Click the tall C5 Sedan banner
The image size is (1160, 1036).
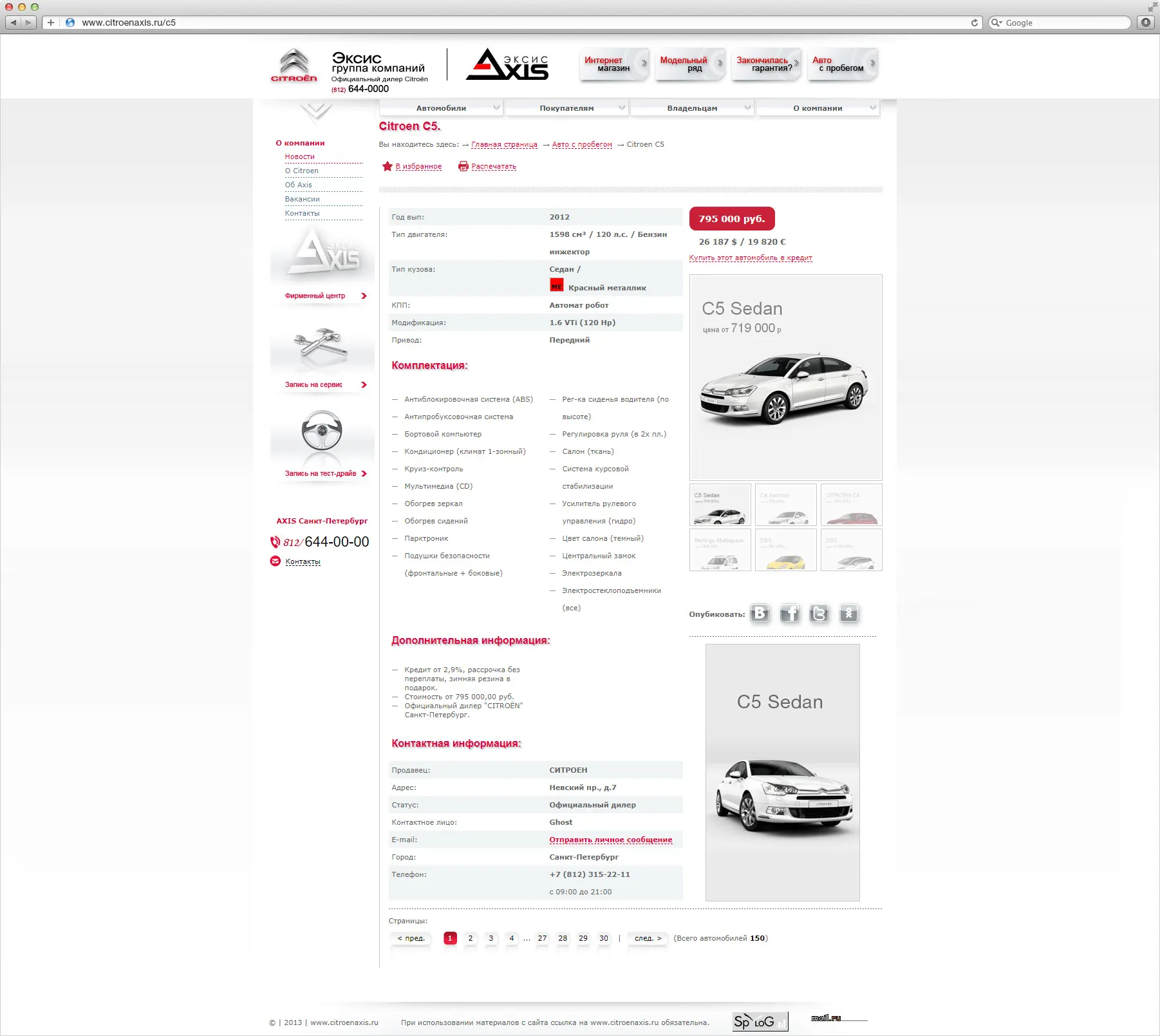783,773
